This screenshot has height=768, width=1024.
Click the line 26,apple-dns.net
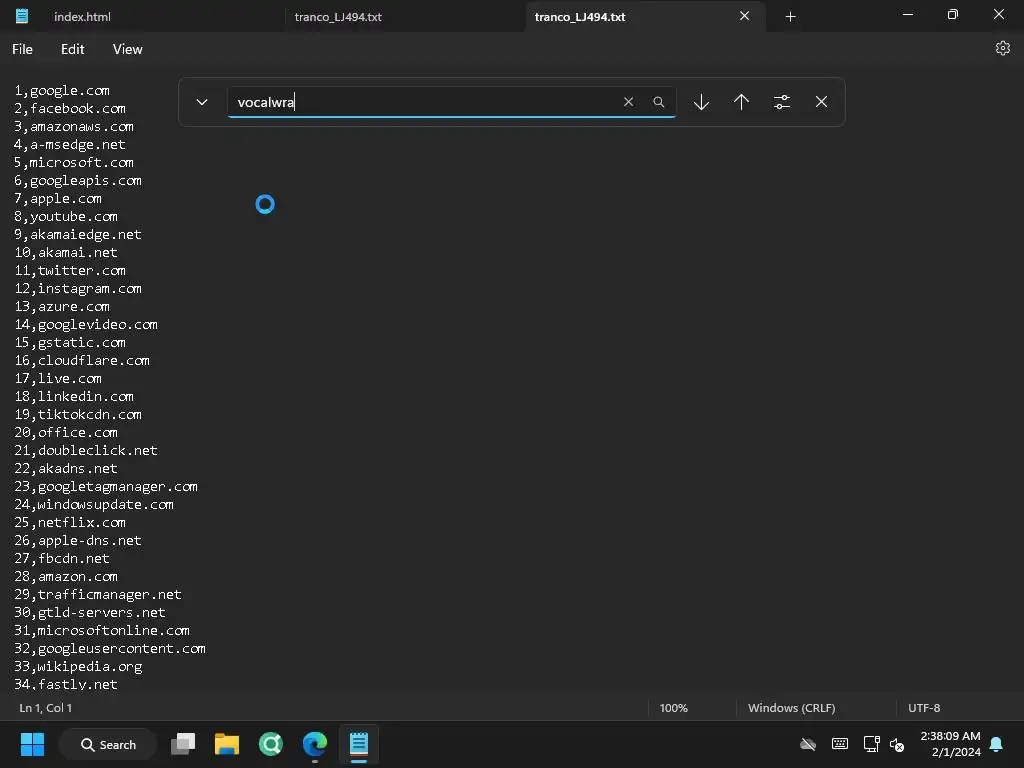pyautogui.click(x=78, y=541)
